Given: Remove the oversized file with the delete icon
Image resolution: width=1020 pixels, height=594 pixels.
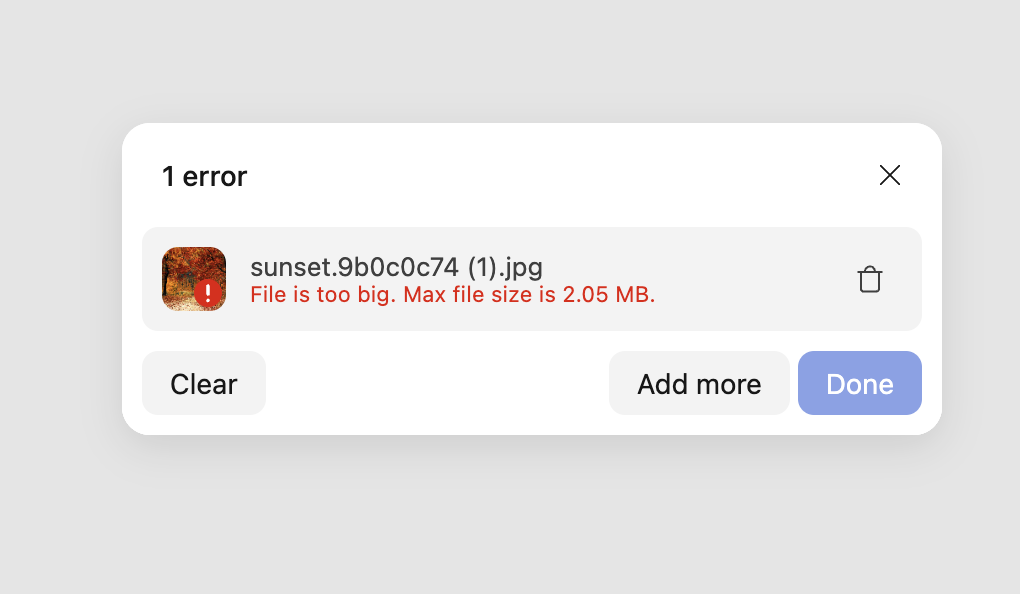Looking at the screenshot, I should [x=870, y=279].
